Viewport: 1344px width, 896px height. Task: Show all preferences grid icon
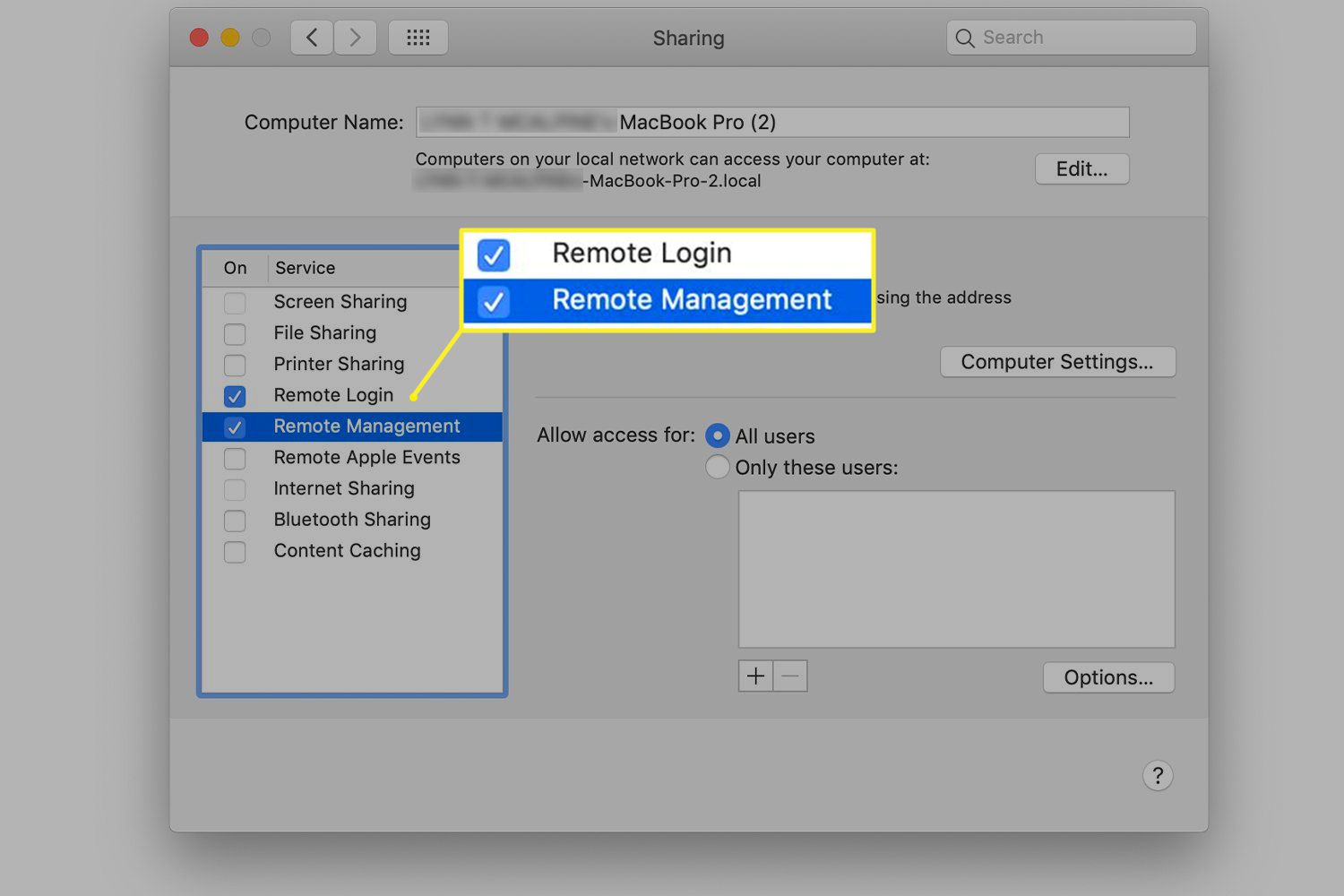tap(418, 38)
